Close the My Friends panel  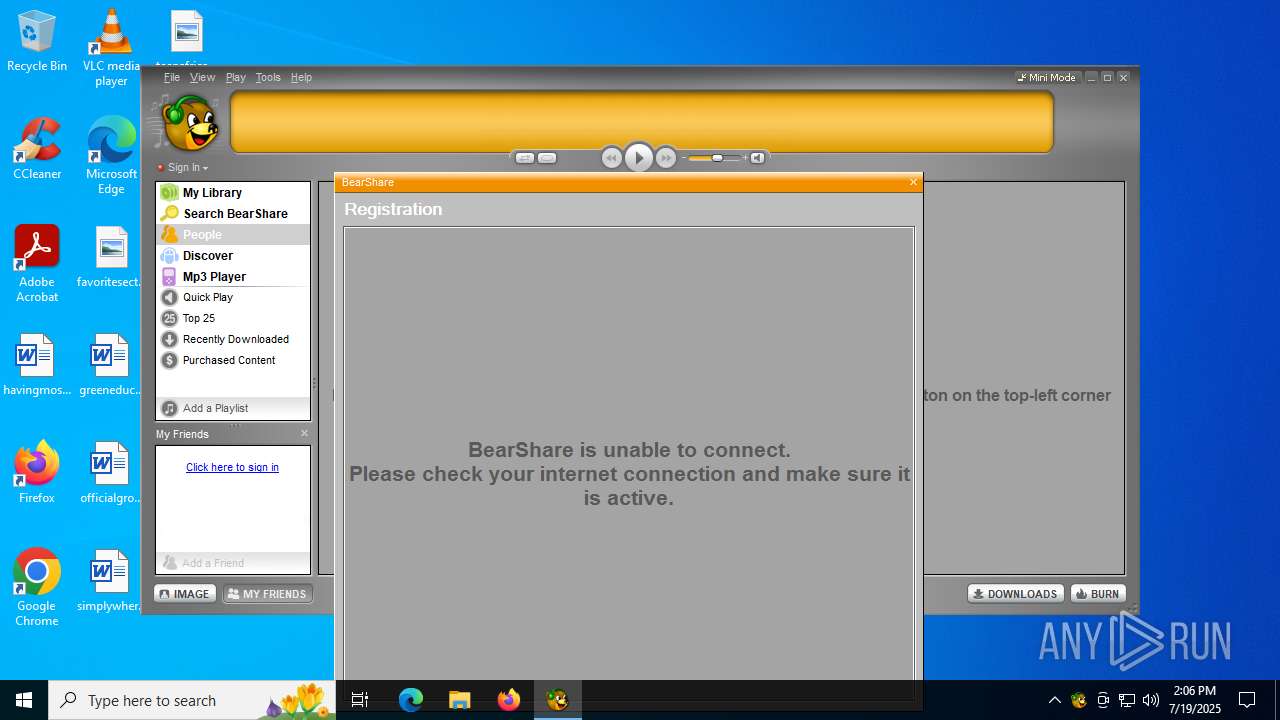click(x=305, y=433)
